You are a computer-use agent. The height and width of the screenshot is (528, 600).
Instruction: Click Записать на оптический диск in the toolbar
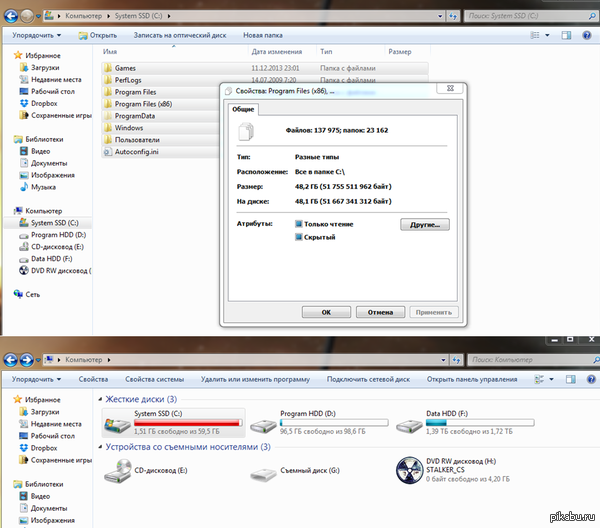pos(180,34)
